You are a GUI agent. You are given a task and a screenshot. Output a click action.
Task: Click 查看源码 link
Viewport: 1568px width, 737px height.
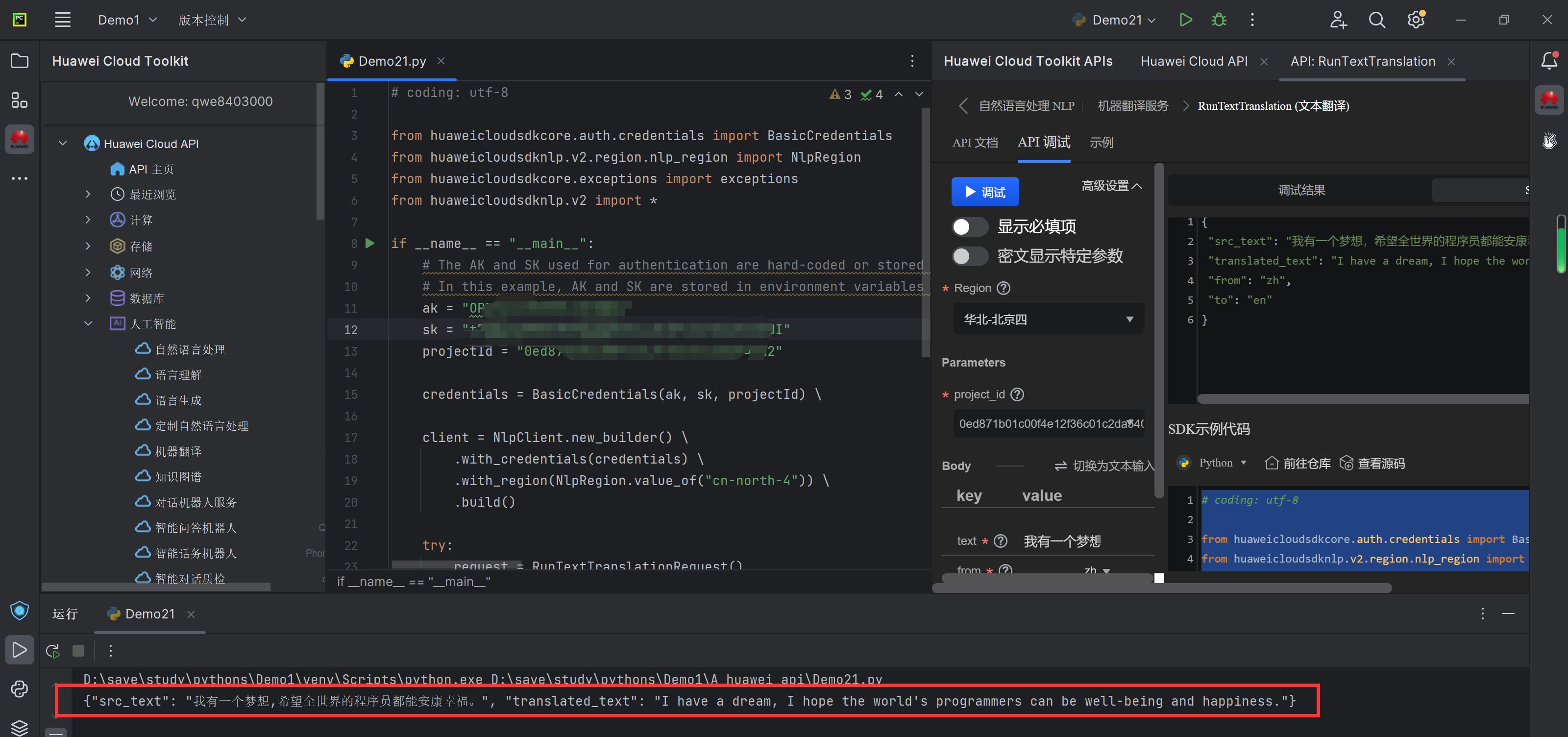point(1372,464)
